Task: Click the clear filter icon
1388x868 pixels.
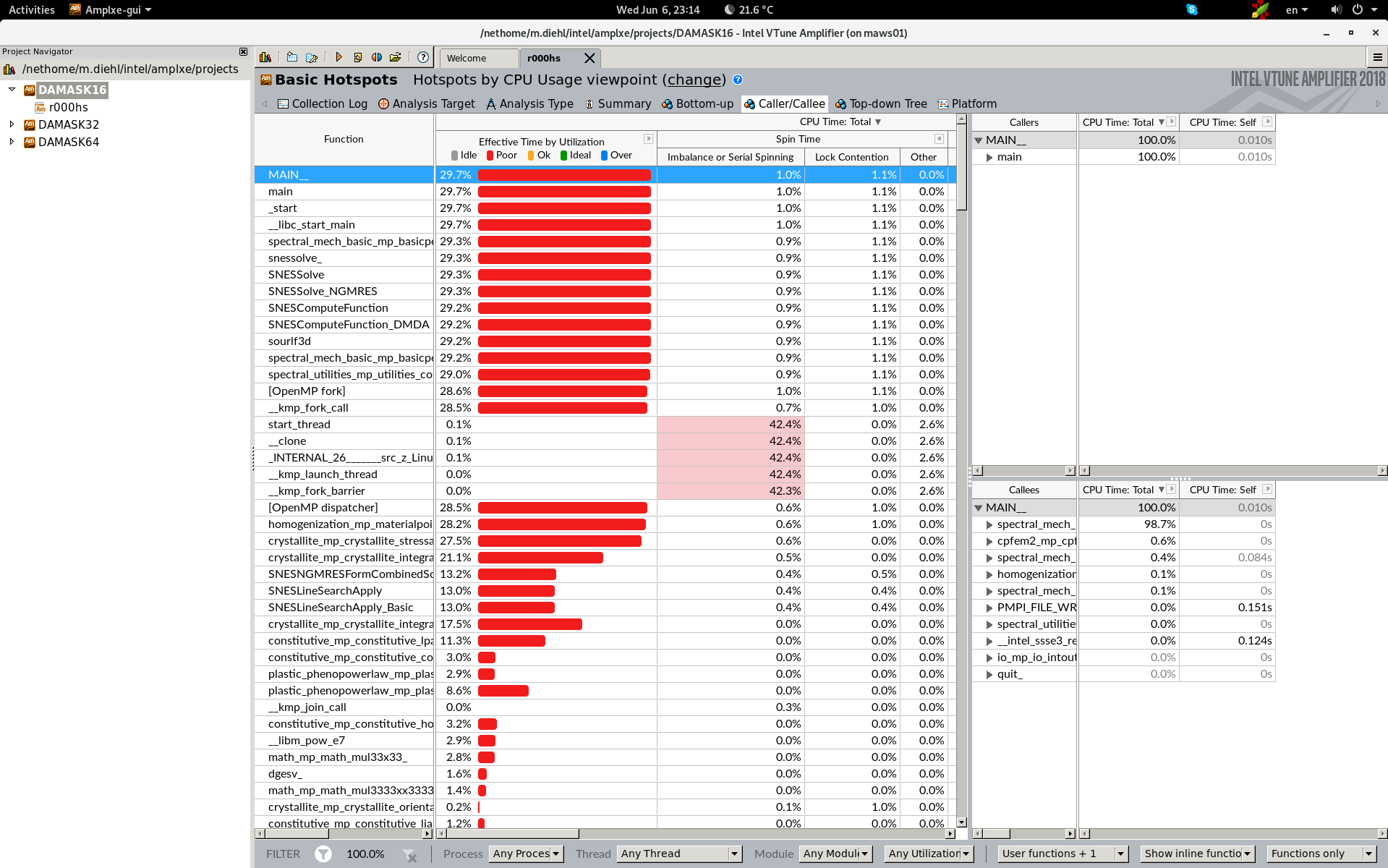Action: pyautogui.click(x=410, y=855)
